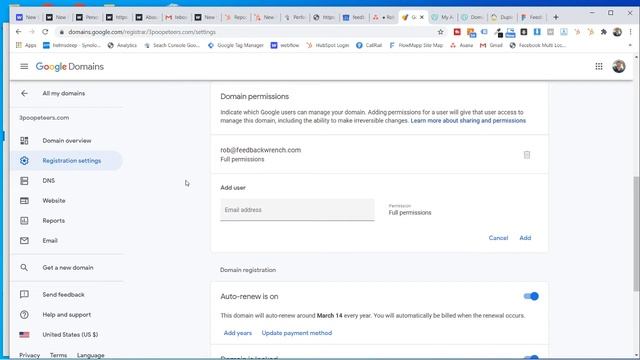Click the Help and support question icon
Viewport: 640px width, 360px height.
click(24, 314)
